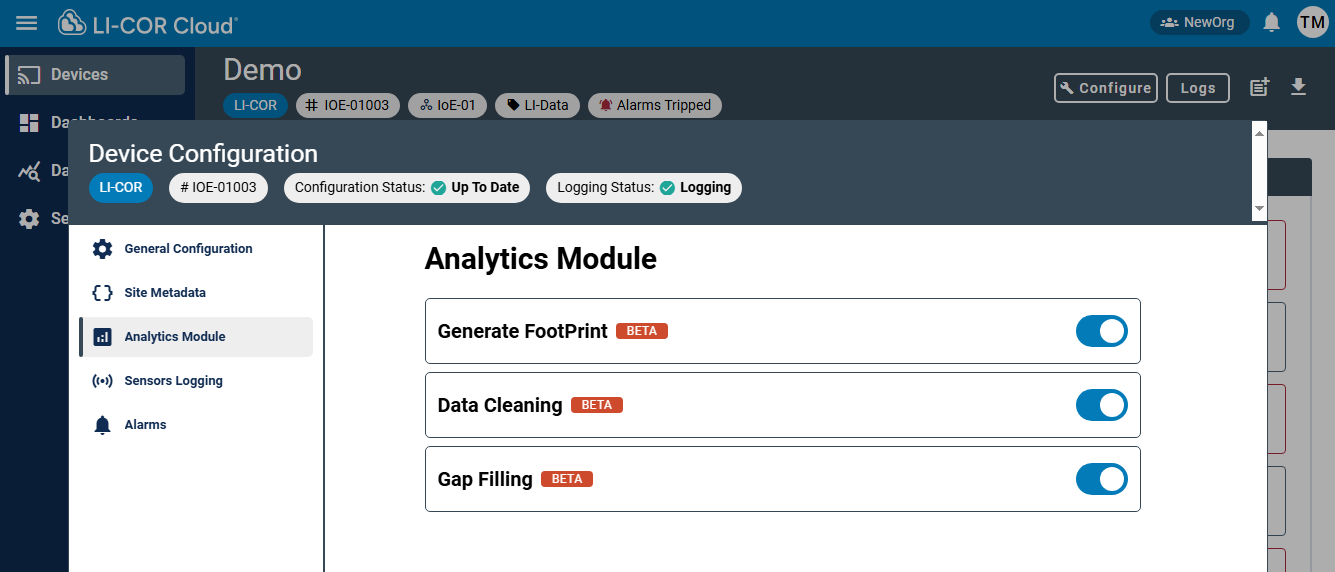Open the TM user avatar menu
This screenshot has width=1335, height=572.
click(1312, 22)
